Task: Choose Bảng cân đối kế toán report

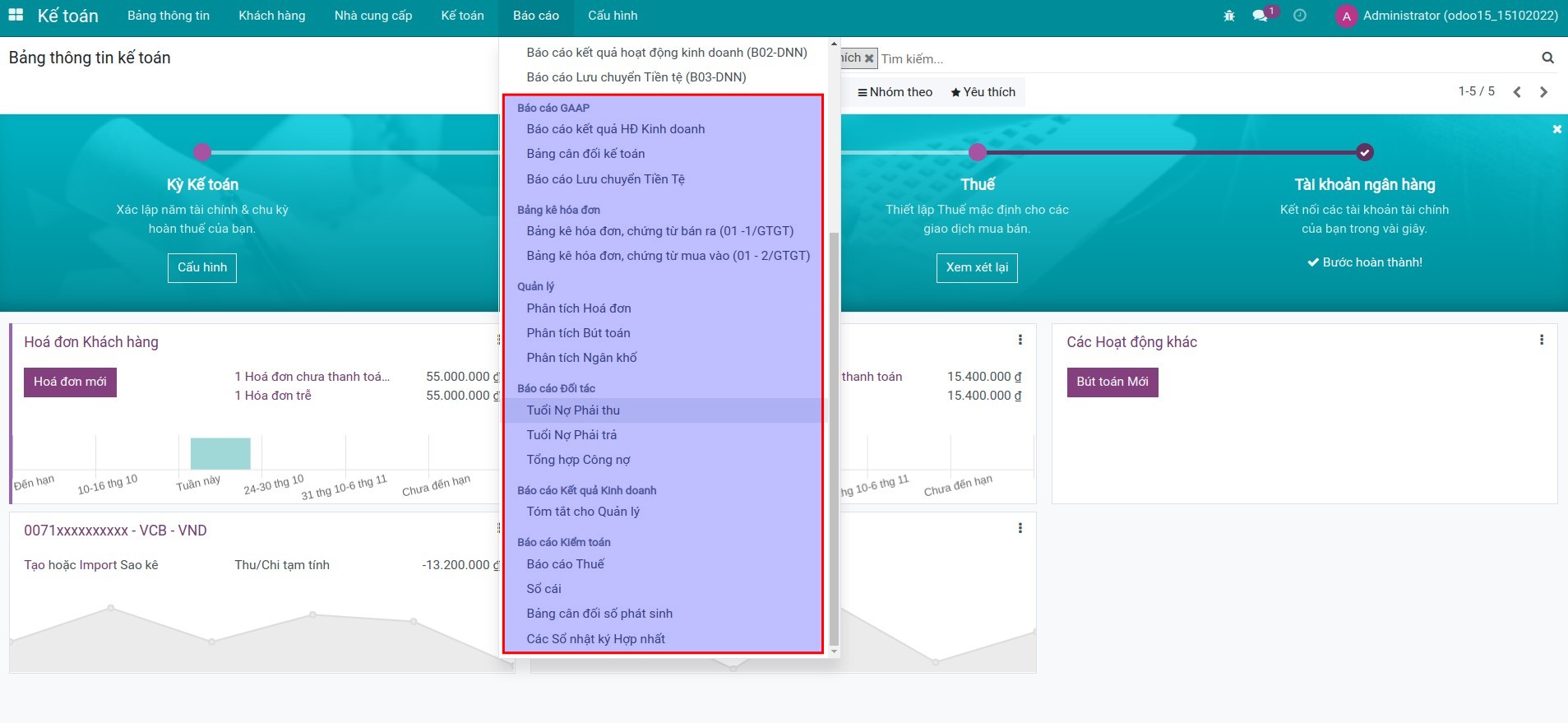Action: (585, 154)
